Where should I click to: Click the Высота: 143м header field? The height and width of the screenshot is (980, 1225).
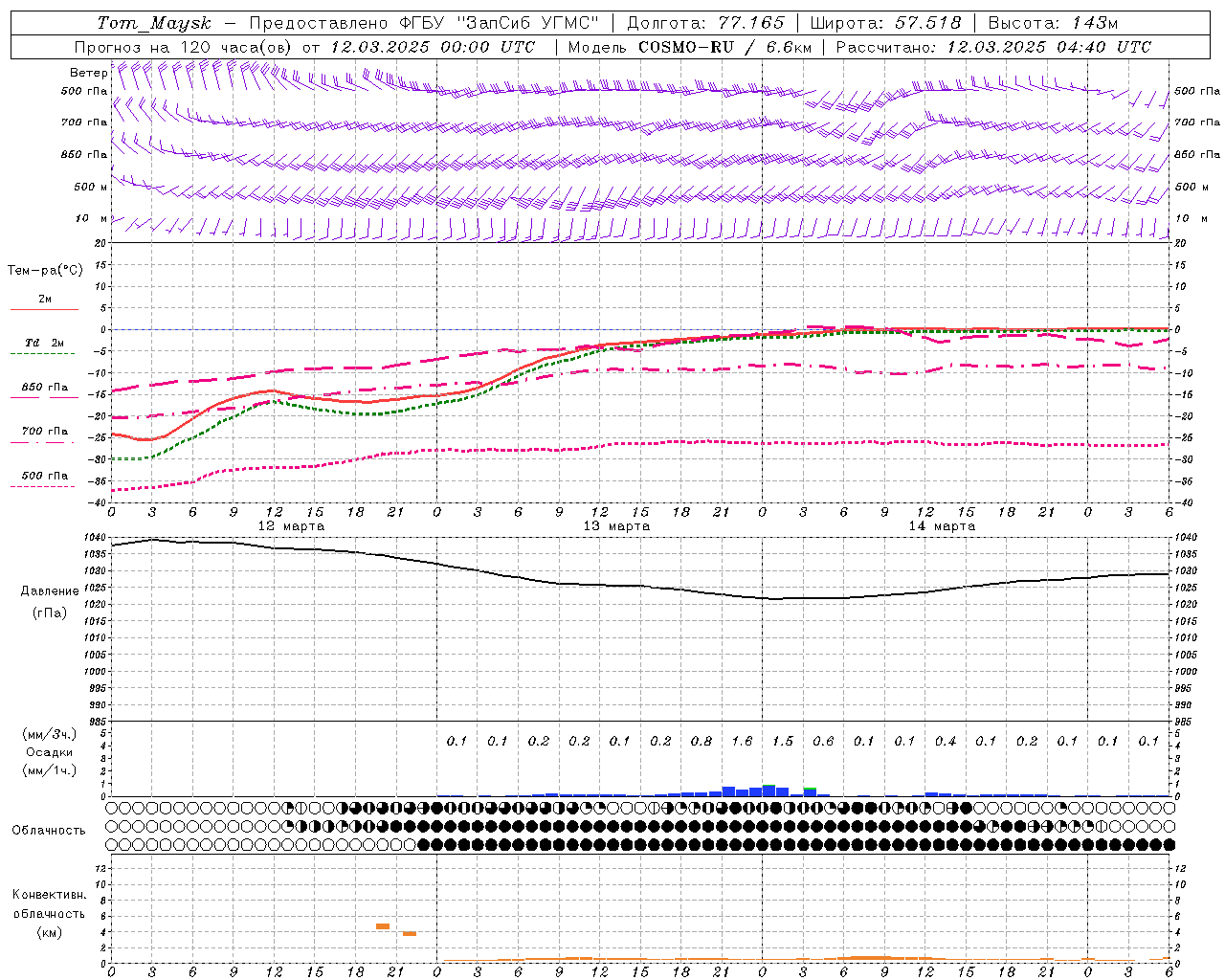pos(1054,23)
